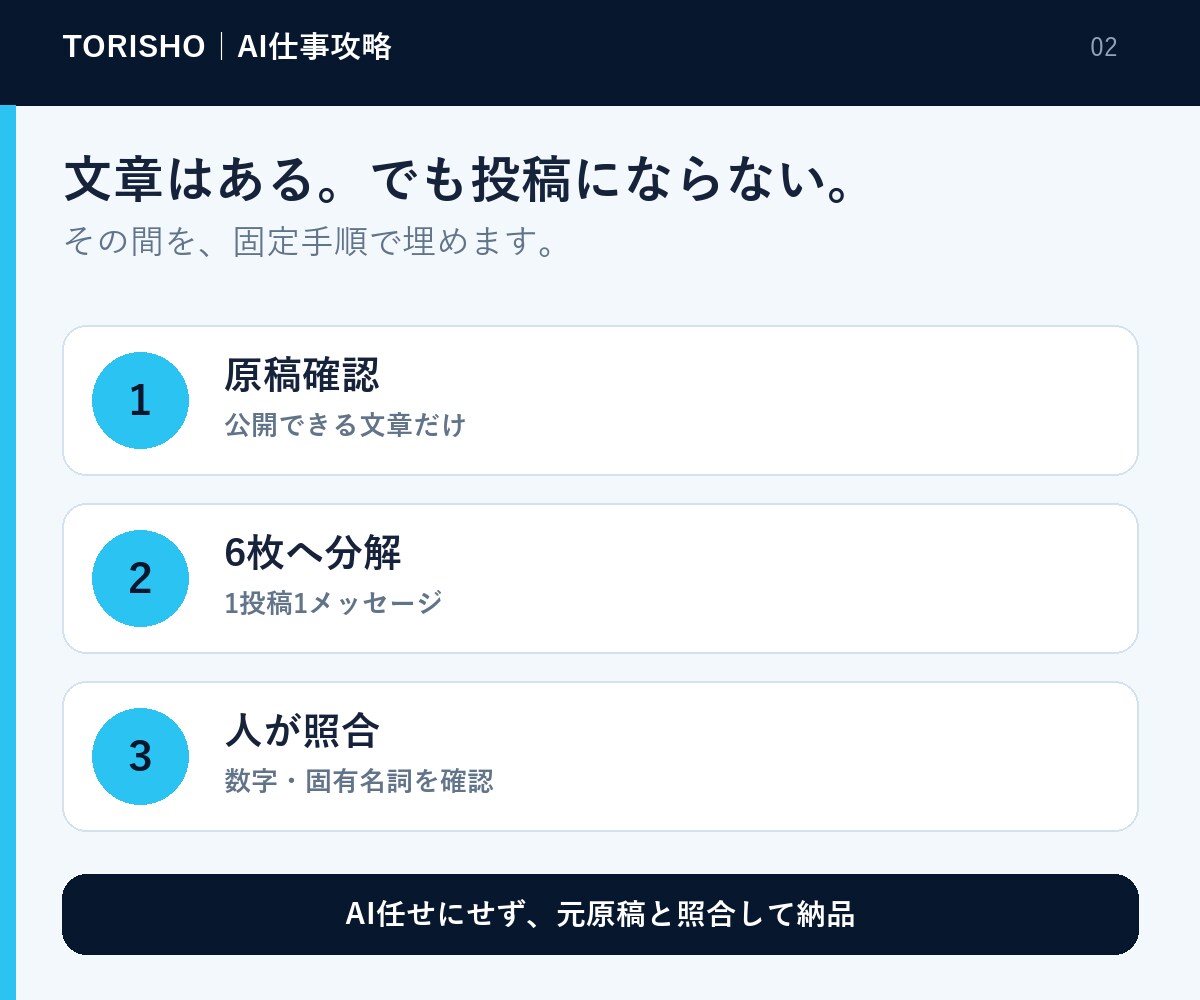This screenshot has width=1200, height=1000.
Task: Open the 原稿確認 step card
Action: [x=600, y=400]
